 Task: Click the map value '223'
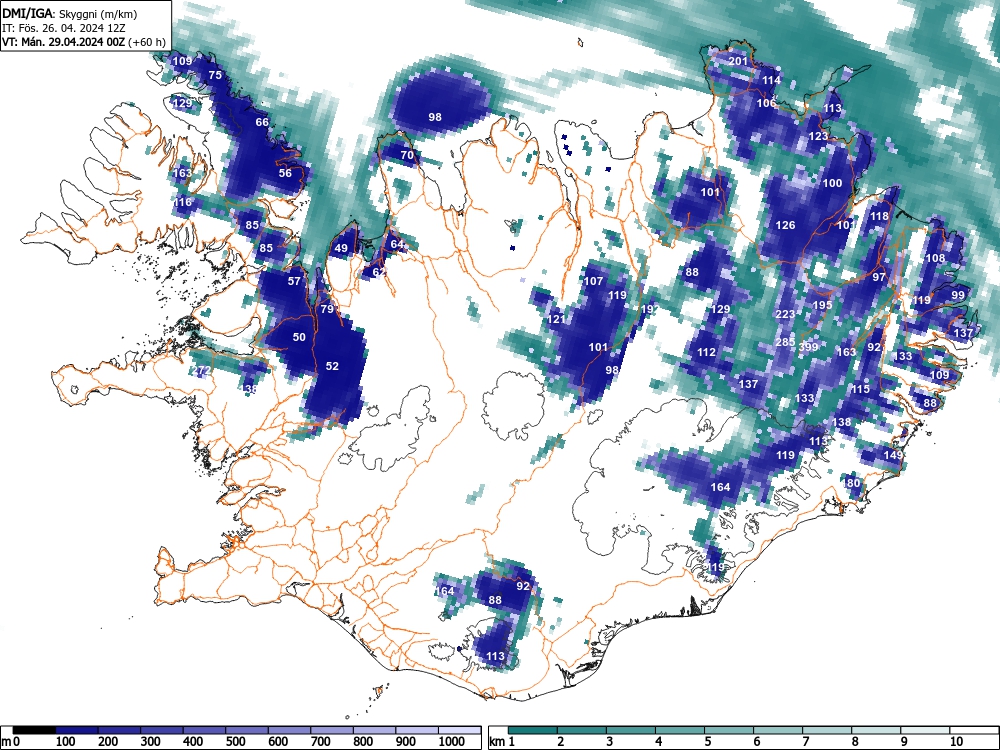click(785, 314)
